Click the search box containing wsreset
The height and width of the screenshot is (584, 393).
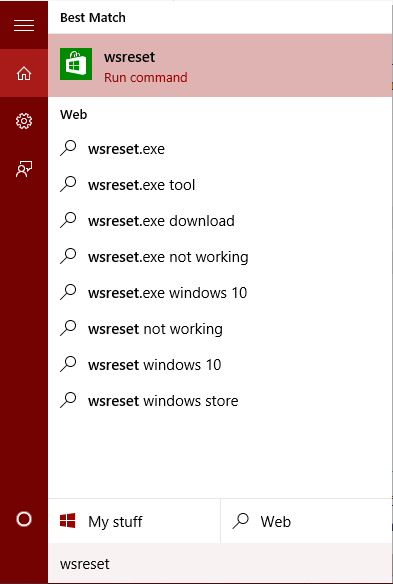click(x=220, y=564)
